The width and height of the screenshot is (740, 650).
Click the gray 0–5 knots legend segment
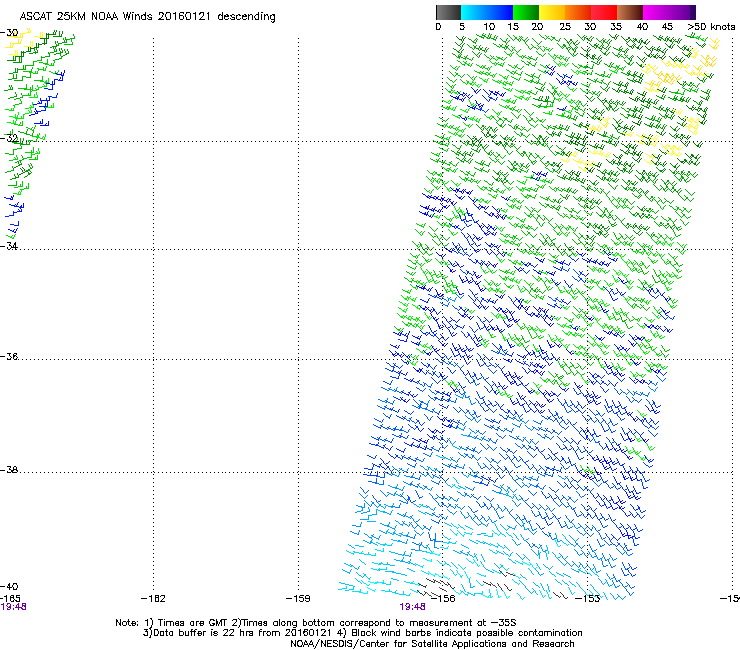pos(448,12)
